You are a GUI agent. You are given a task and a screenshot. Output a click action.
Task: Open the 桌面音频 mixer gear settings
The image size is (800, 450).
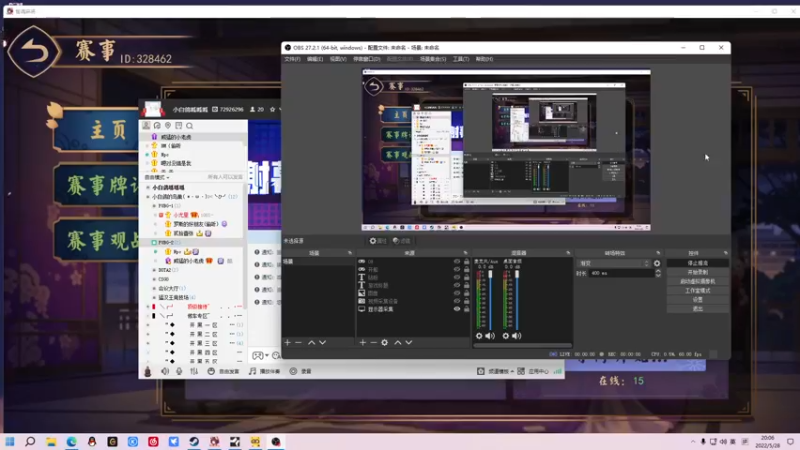click(x=506, y=336)
